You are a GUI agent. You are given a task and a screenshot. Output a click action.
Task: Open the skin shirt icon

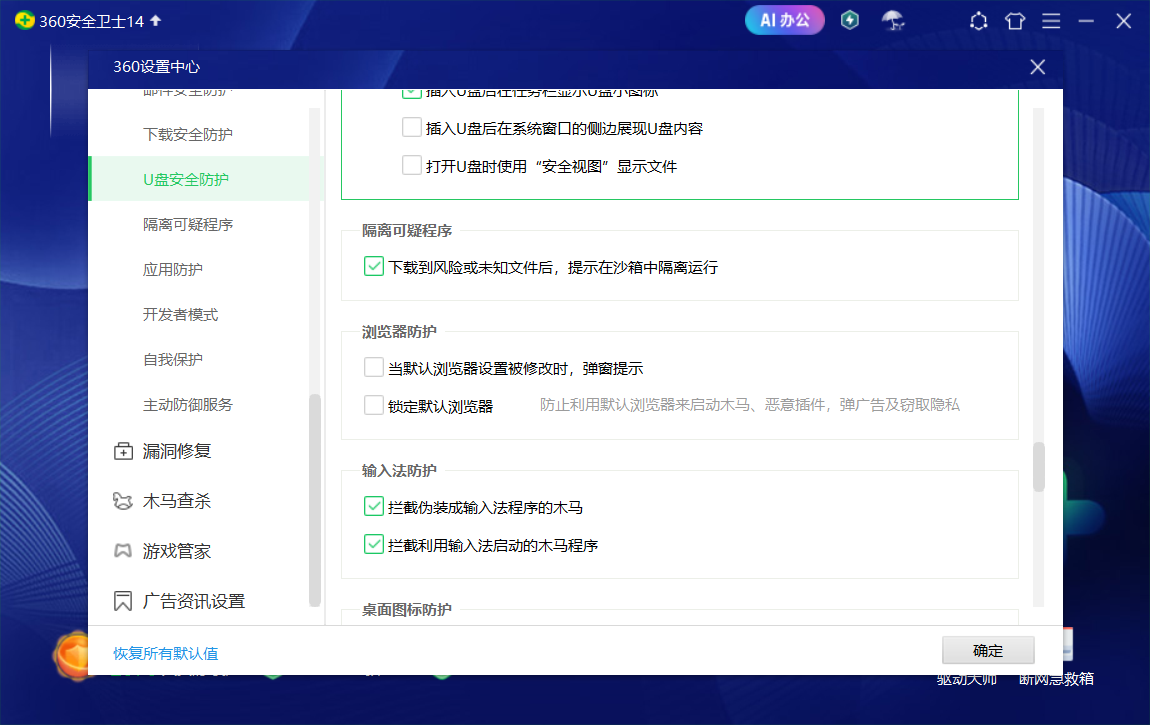(x=1015, y=21)
